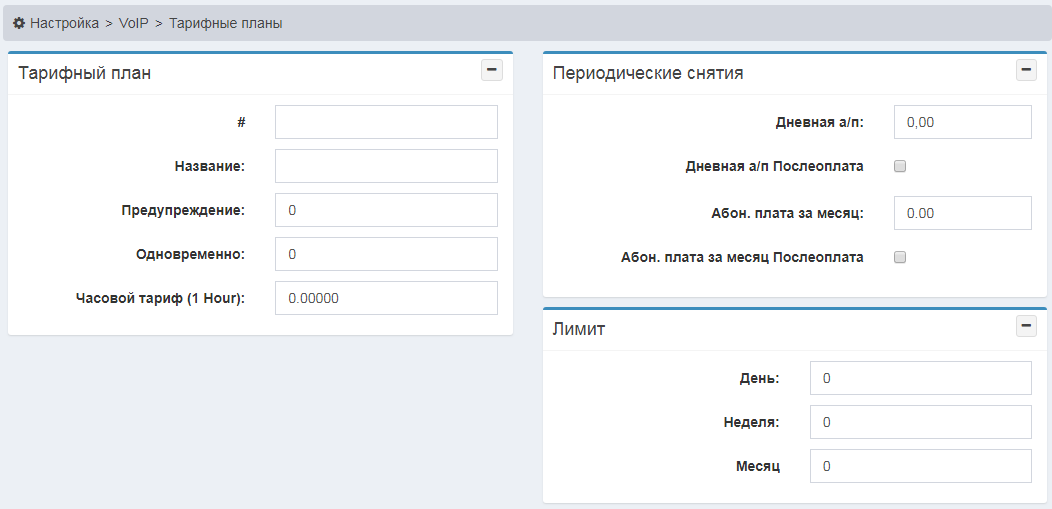
Task: Edit the Часовой тариф (1 Hour) field
Action: (386, 298)
